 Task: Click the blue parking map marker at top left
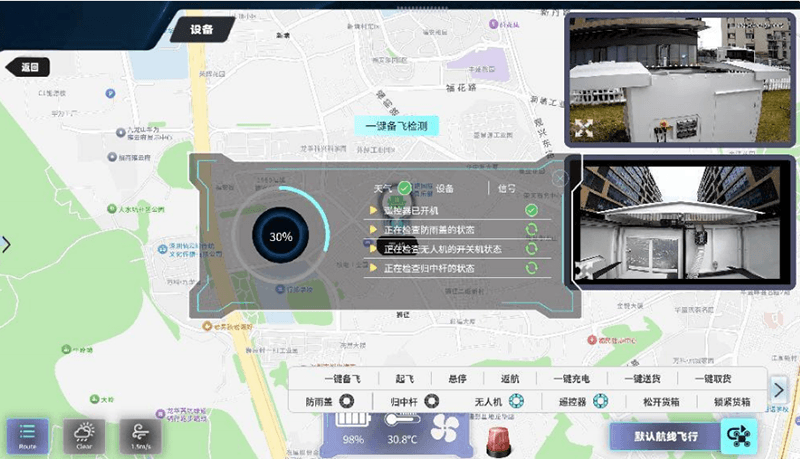[x=110, y=93]
